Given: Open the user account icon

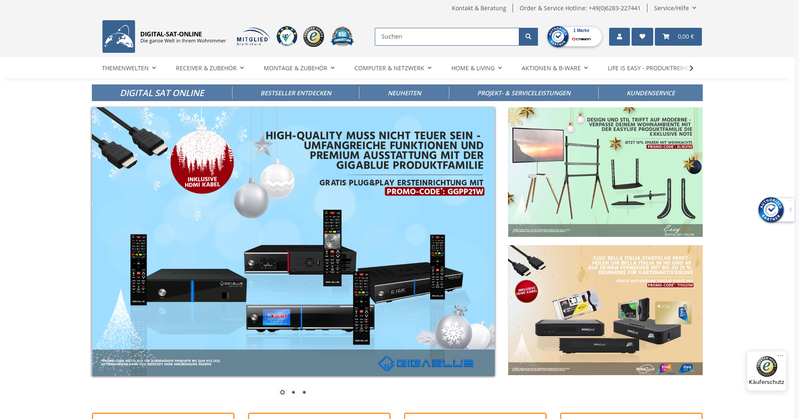Looking at the screenshot, I should (x=620, y=37).
